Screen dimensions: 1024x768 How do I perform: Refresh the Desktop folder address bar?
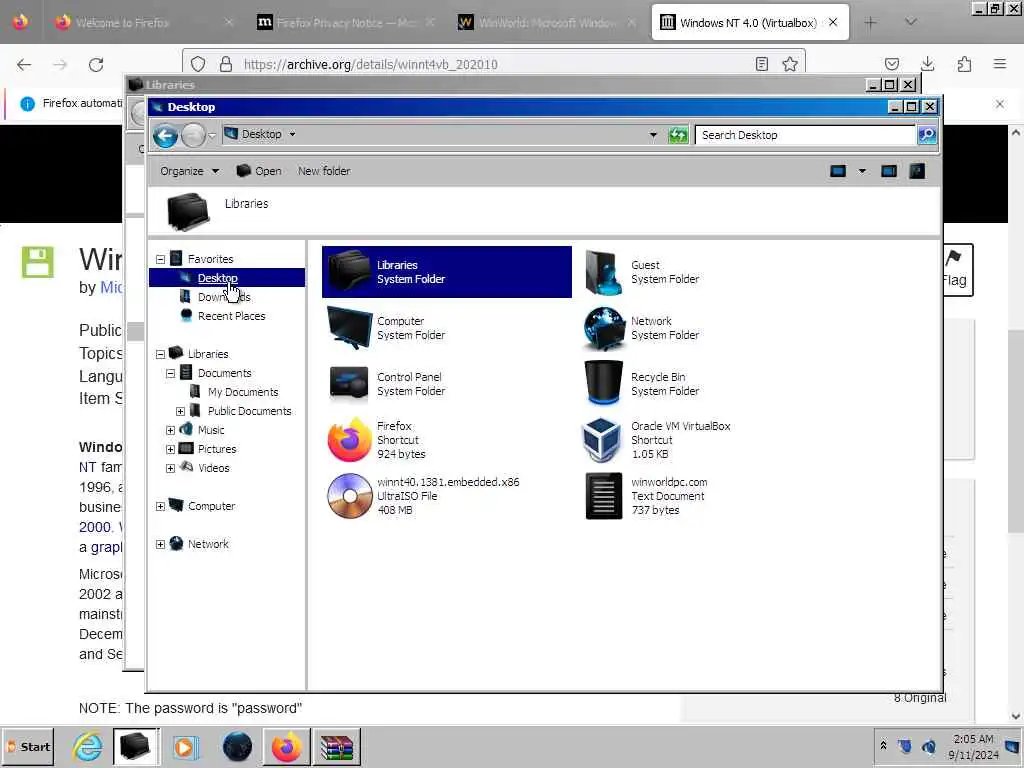click(x=678, y=135)
